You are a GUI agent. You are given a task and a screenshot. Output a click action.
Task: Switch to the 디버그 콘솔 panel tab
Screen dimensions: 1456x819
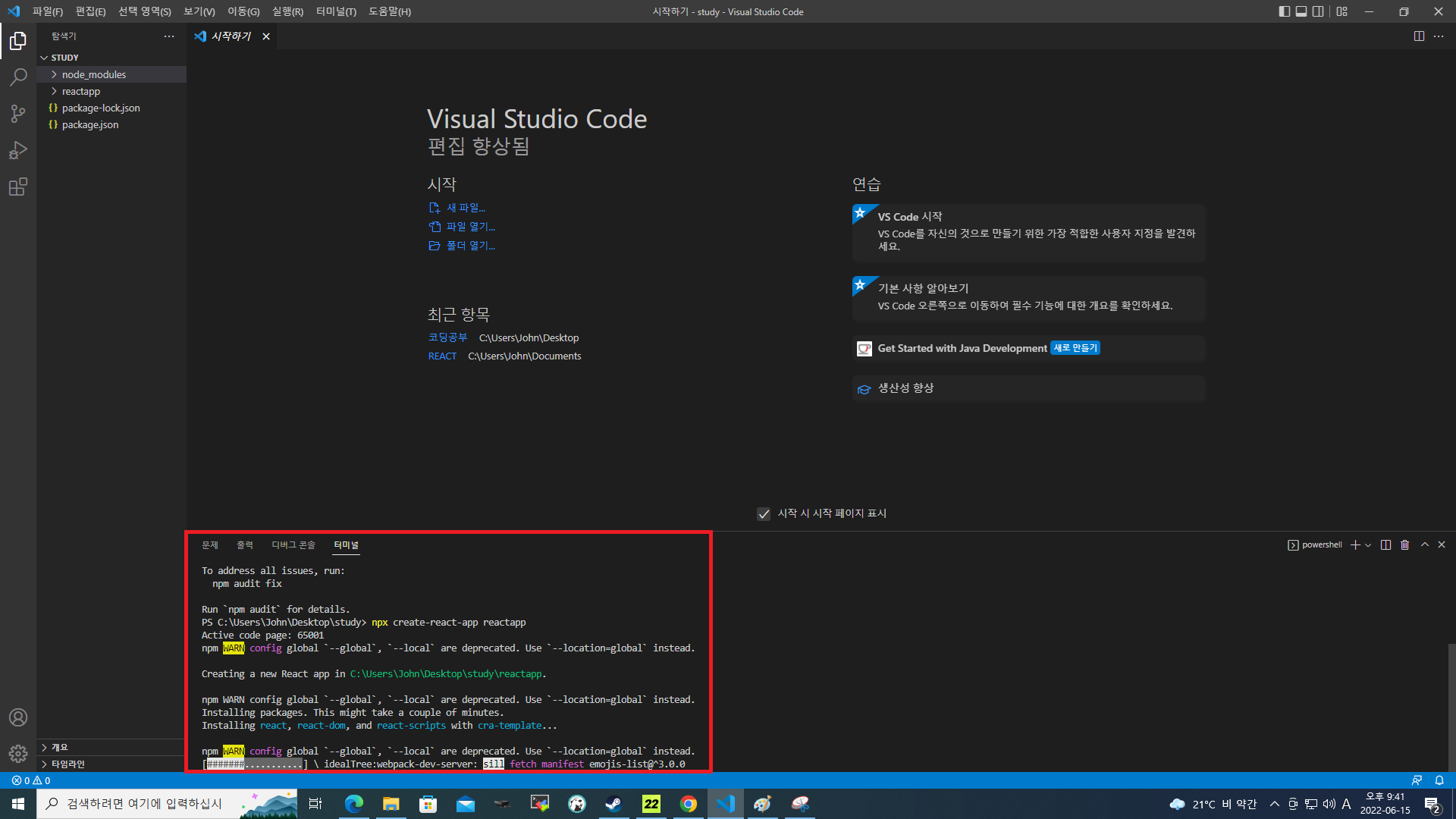tap(293, 544)
